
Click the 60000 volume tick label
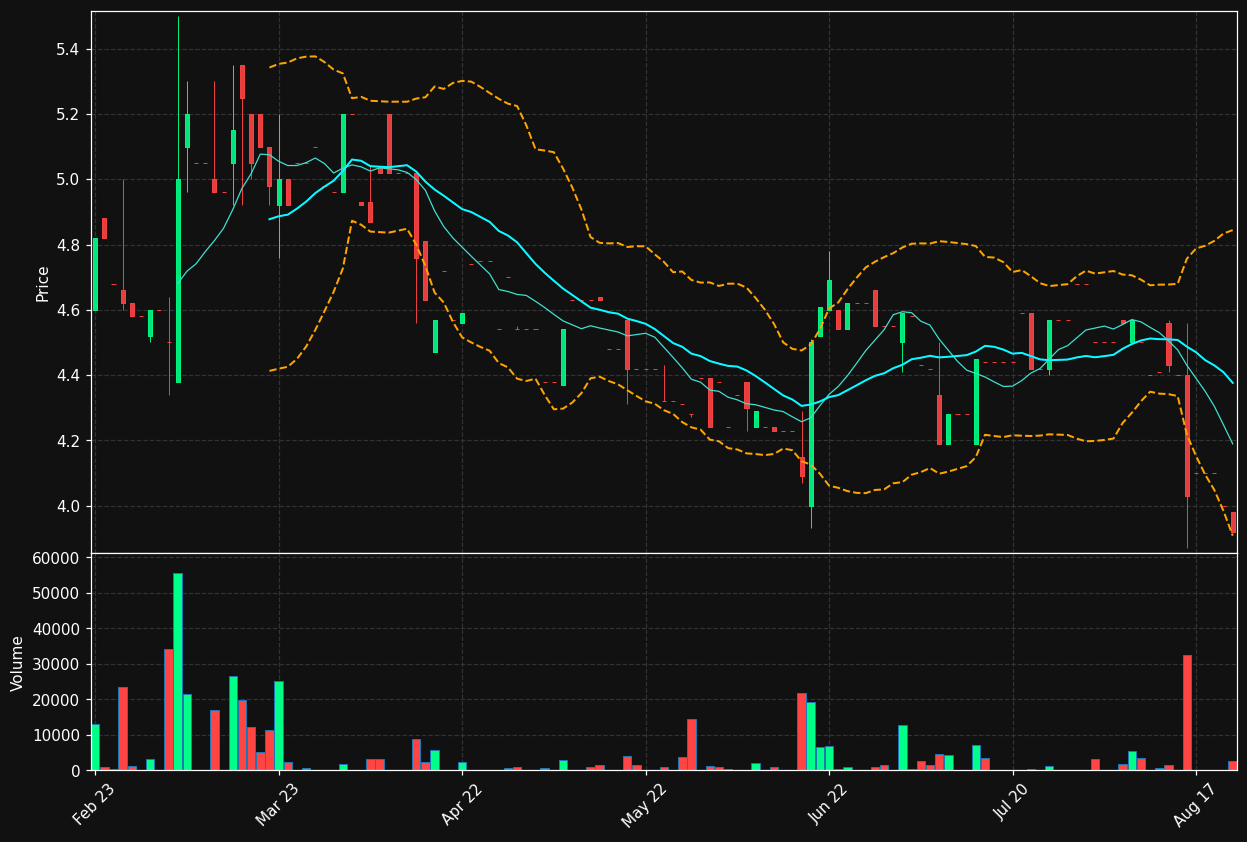pyautogui.click(x=58, y=558)
